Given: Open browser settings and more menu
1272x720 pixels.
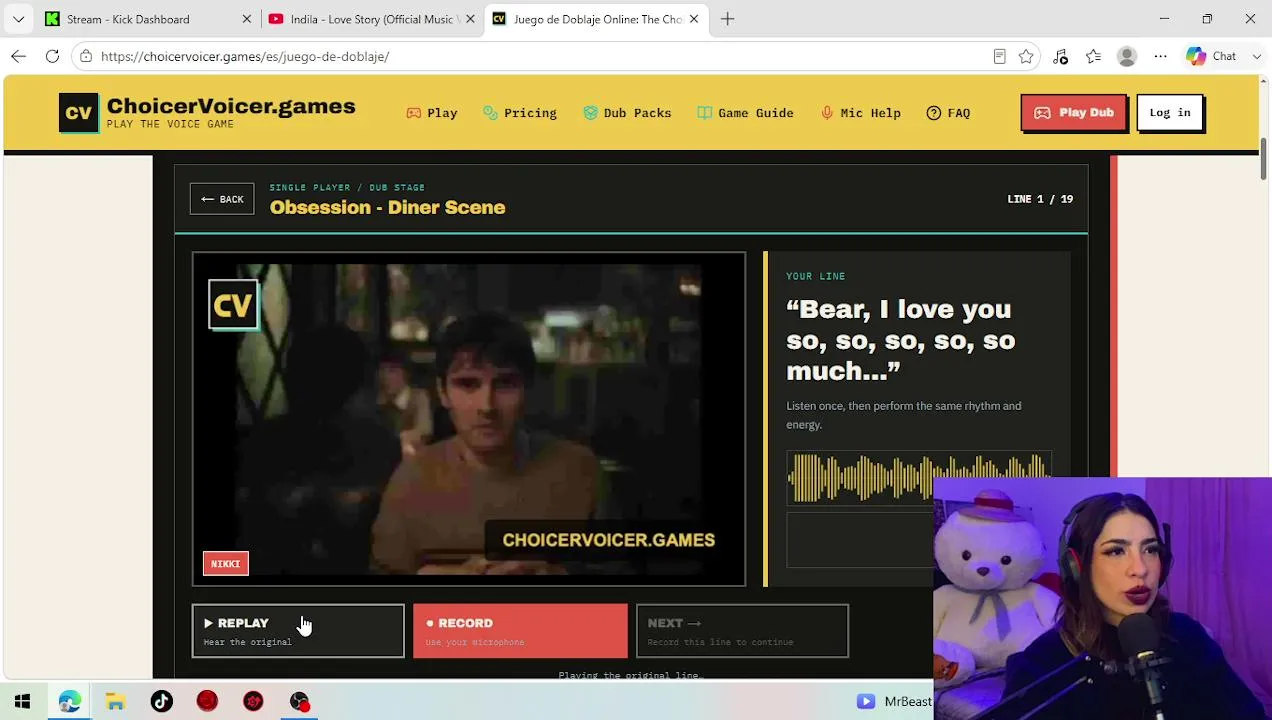Looking at the screenshot, I should click(x=1160, y=56).
